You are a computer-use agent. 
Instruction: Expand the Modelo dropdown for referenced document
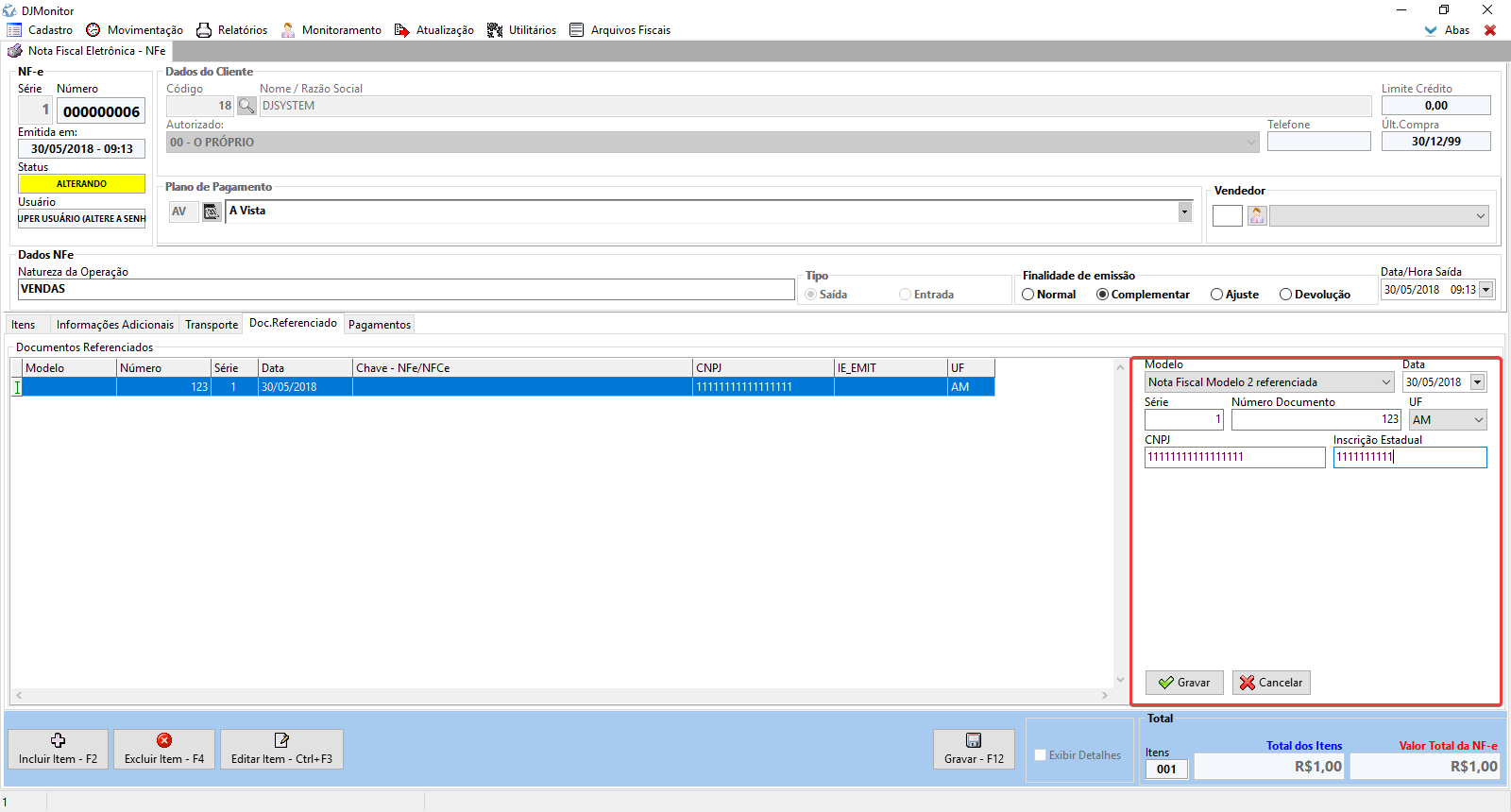coord(1386,382)
